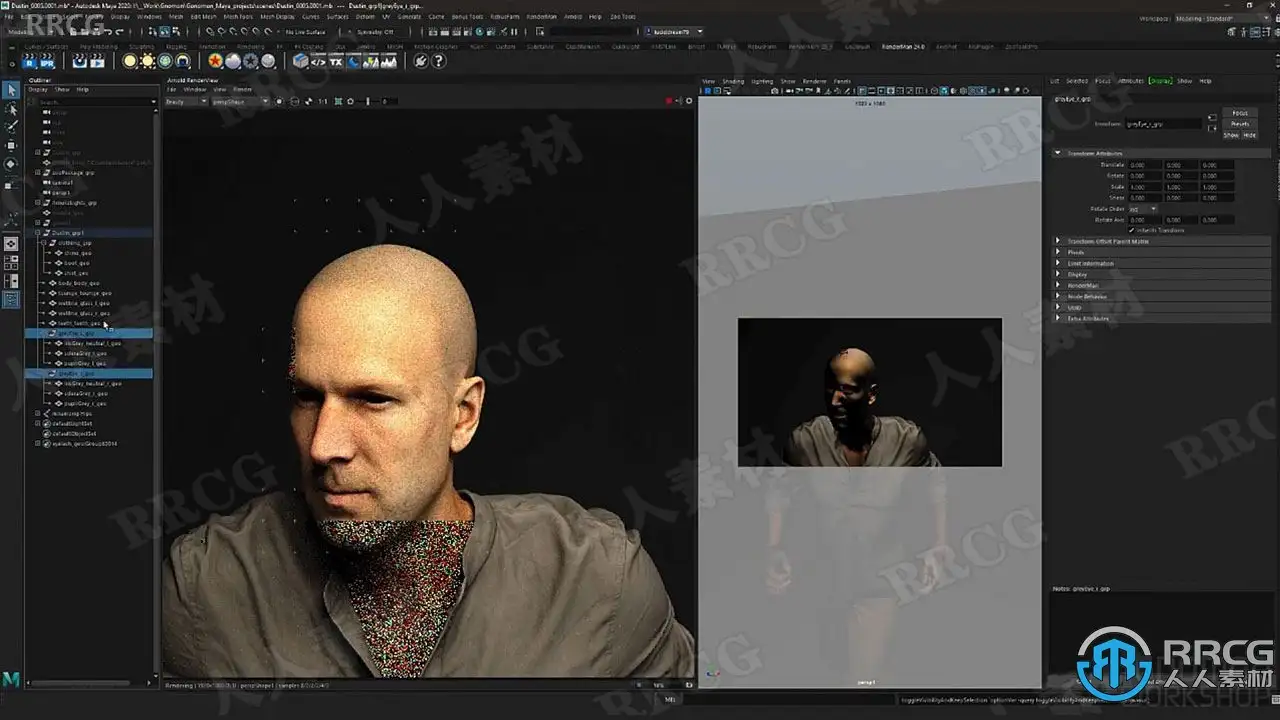The width and height of the screenshot is (1280, 720).
Task: Click the camera snapshot icon in viewport toolbar
Action: click(x=775, y=91)
